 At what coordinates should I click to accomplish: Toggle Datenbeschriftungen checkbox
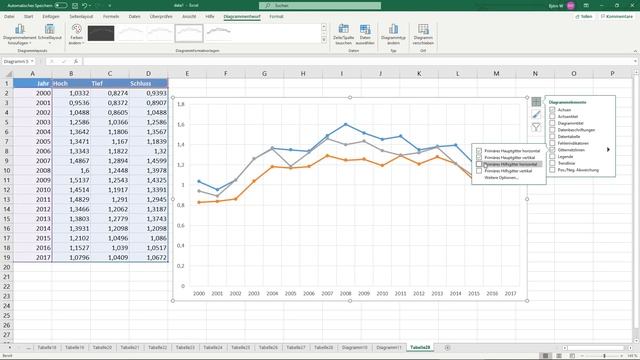(x=552, y=130)
